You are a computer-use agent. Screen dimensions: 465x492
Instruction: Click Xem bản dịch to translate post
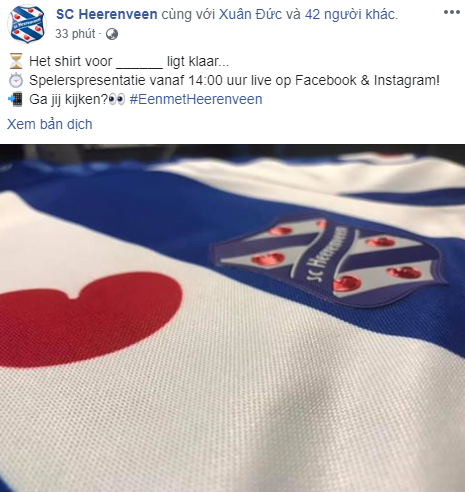(x=50, y=124)
